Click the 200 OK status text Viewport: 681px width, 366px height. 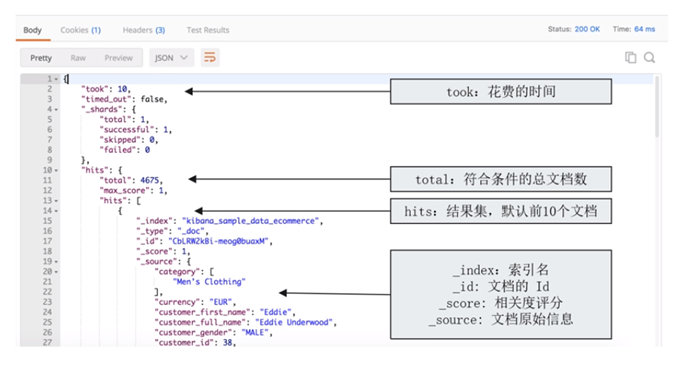click(x=587, y=29)
